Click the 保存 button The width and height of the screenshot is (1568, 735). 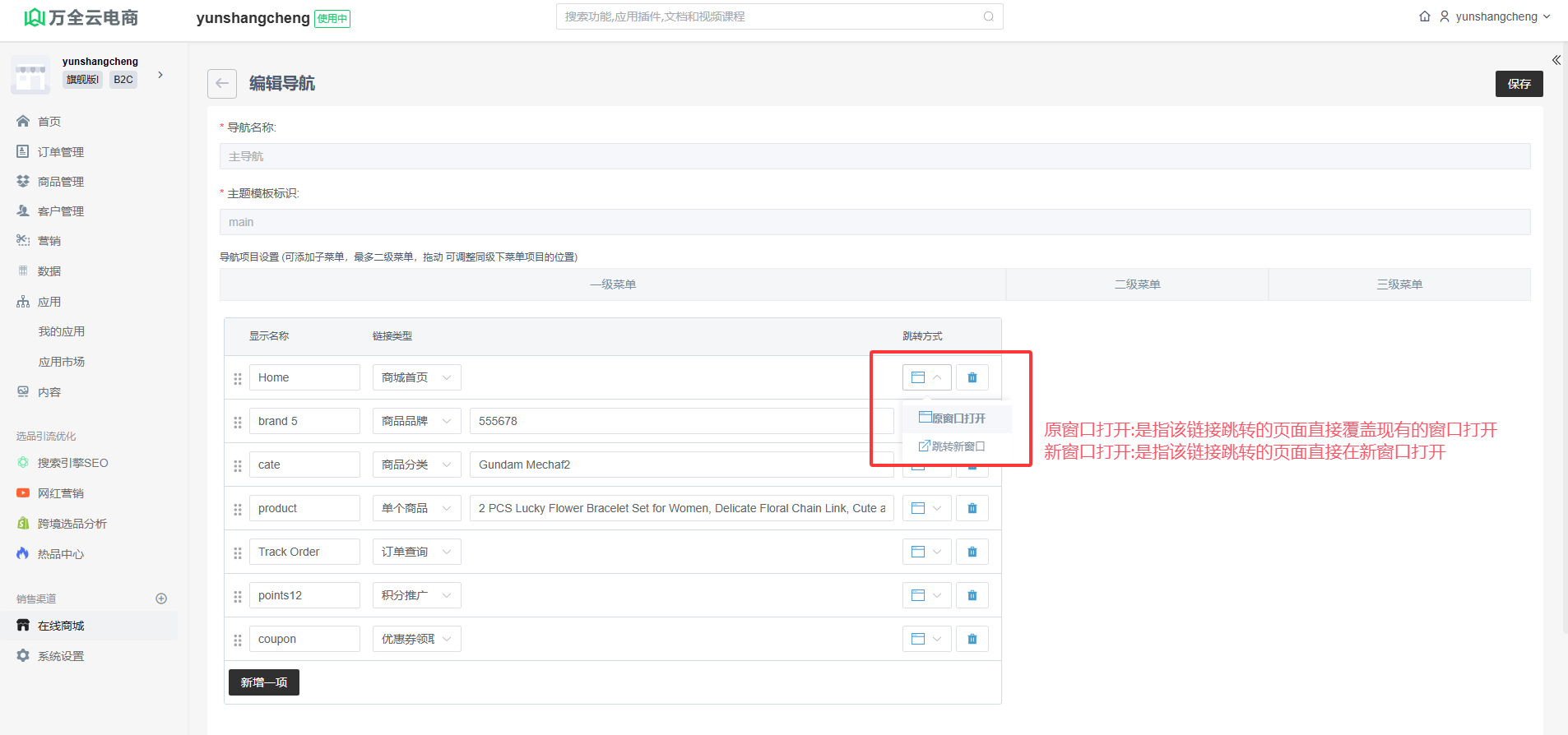[1519, 84]
